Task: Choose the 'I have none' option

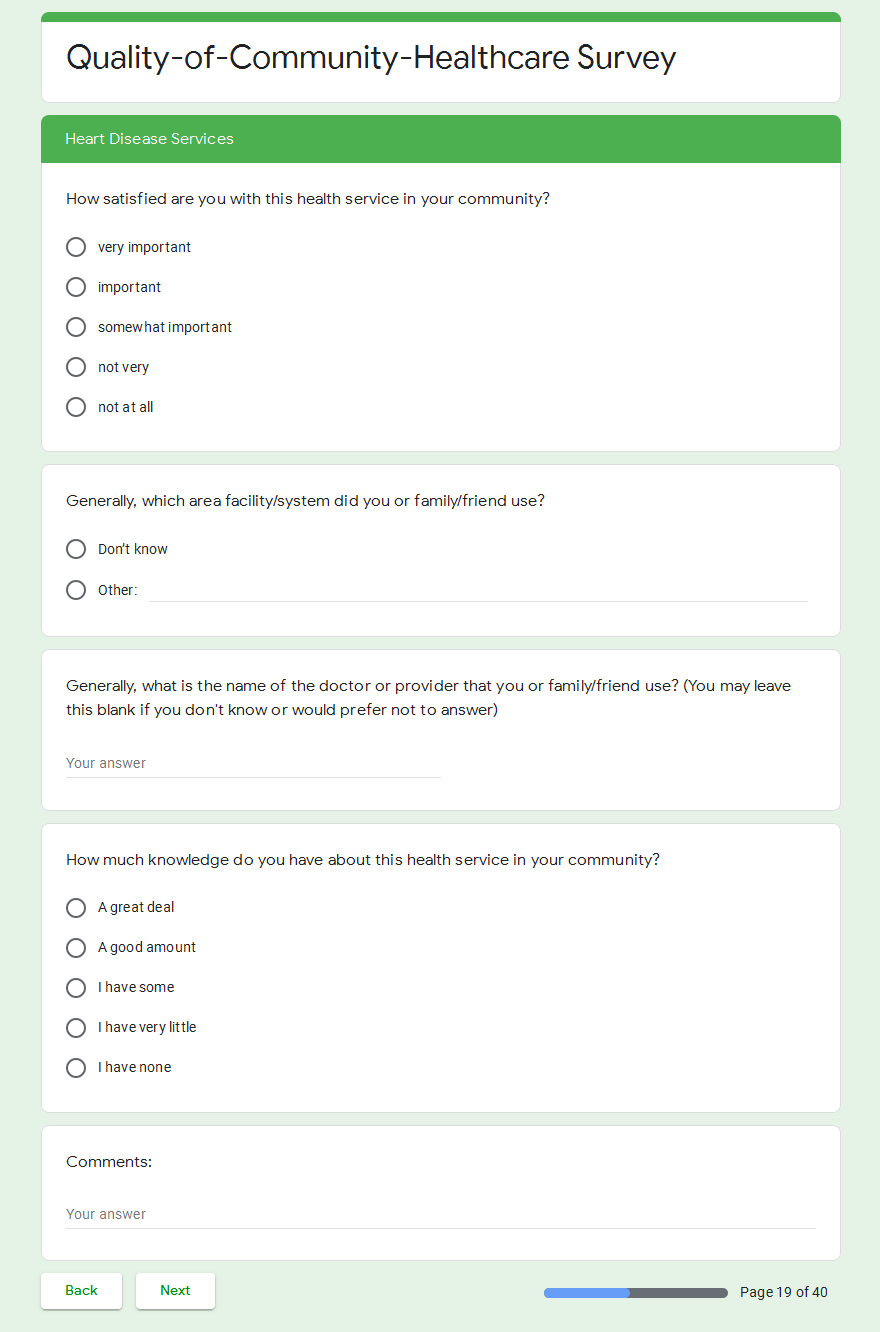Action: point(76,1068)
